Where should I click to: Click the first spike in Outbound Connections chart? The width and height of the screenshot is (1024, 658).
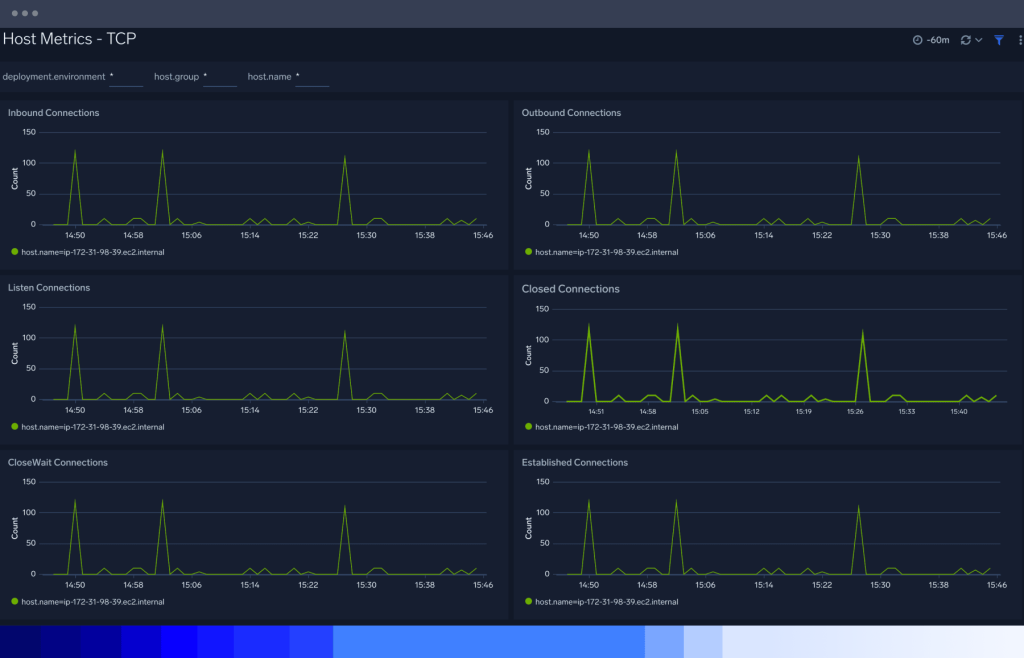point(588,150)
